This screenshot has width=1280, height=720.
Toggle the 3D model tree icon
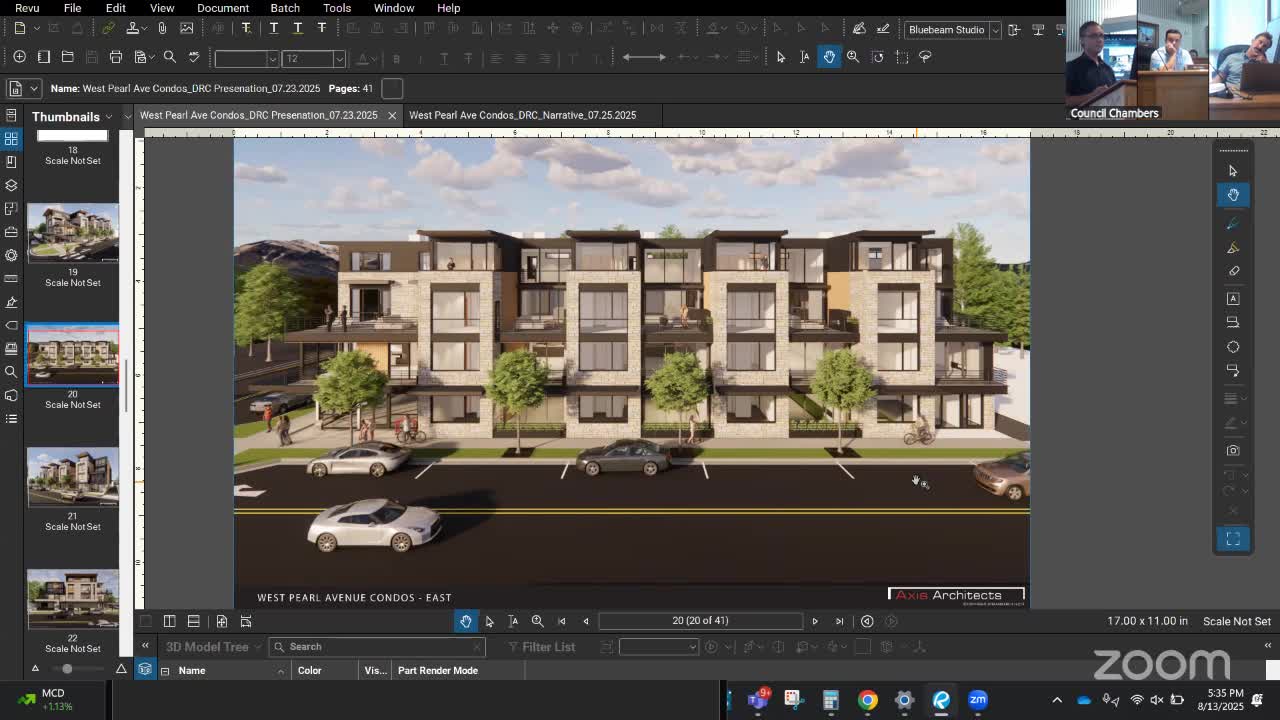[x=145, y=670]
